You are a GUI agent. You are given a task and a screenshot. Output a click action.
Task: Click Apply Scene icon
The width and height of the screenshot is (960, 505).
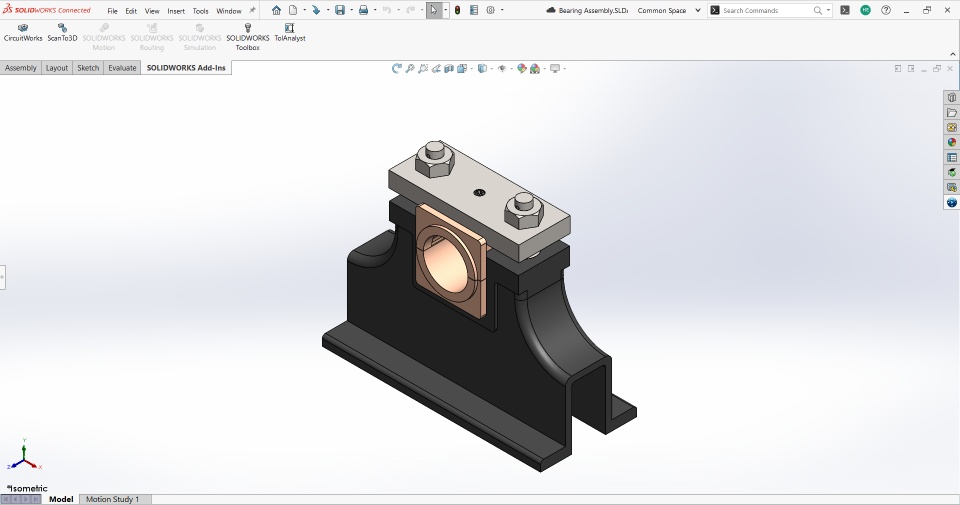pos(535,69)
